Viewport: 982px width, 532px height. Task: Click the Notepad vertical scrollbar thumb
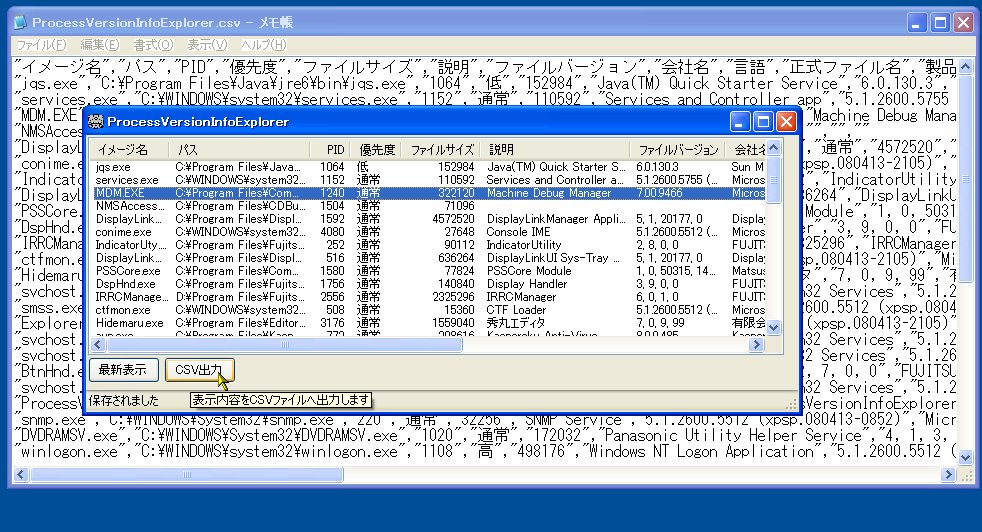coord(965,177)
